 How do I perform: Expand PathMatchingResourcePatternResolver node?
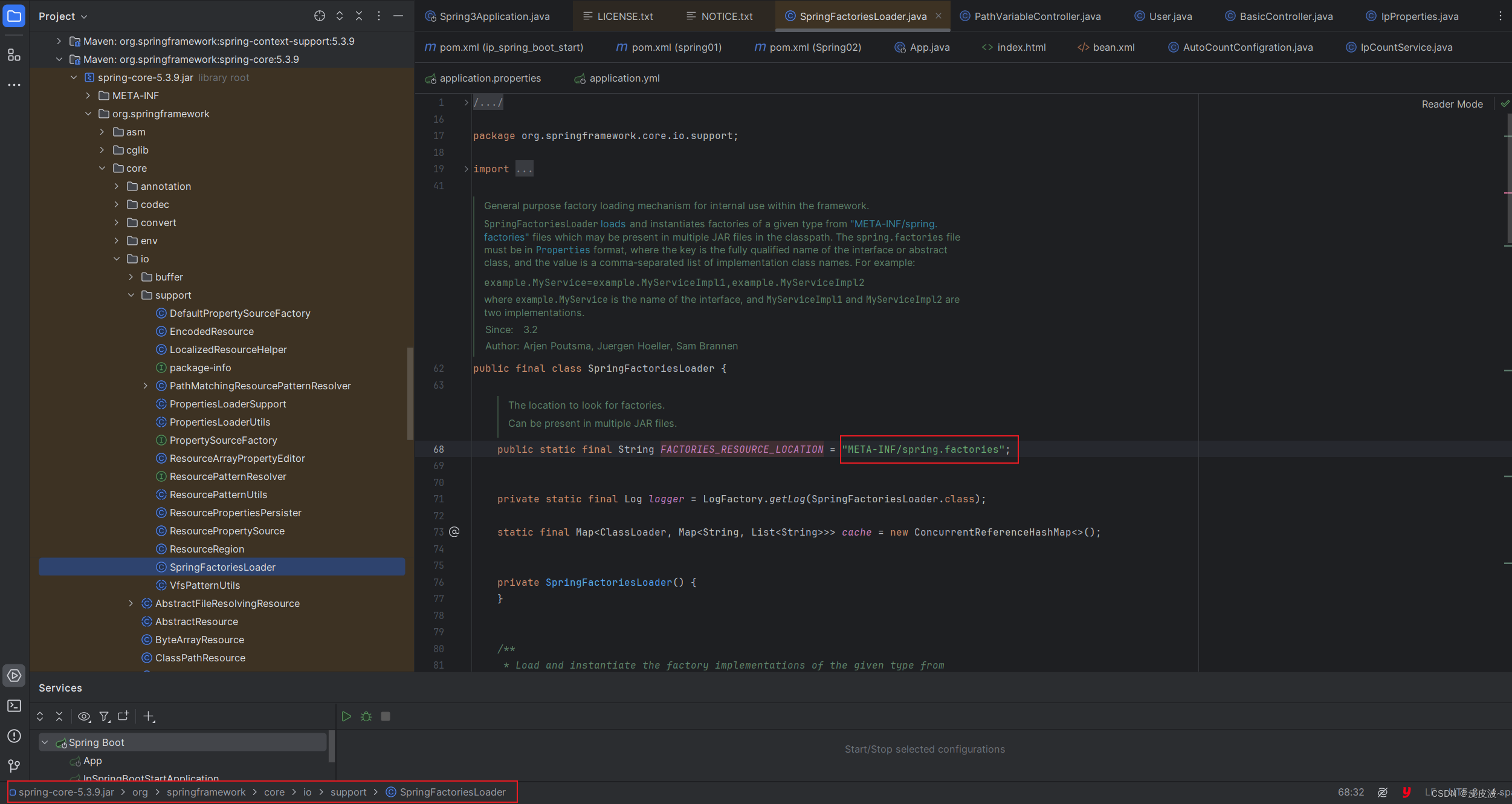click(x=146, y=386)
